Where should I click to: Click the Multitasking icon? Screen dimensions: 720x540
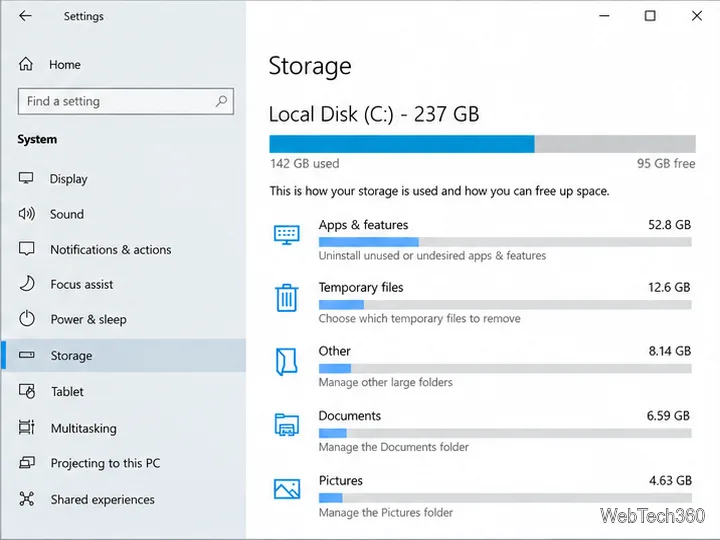(x=27, y=427)
